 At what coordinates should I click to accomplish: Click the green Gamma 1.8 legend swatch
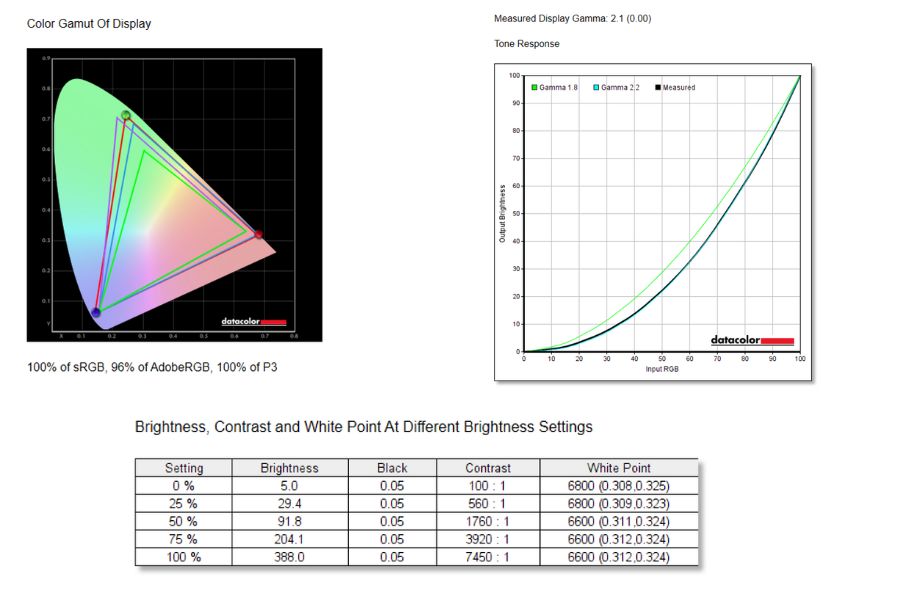[535, 88]
